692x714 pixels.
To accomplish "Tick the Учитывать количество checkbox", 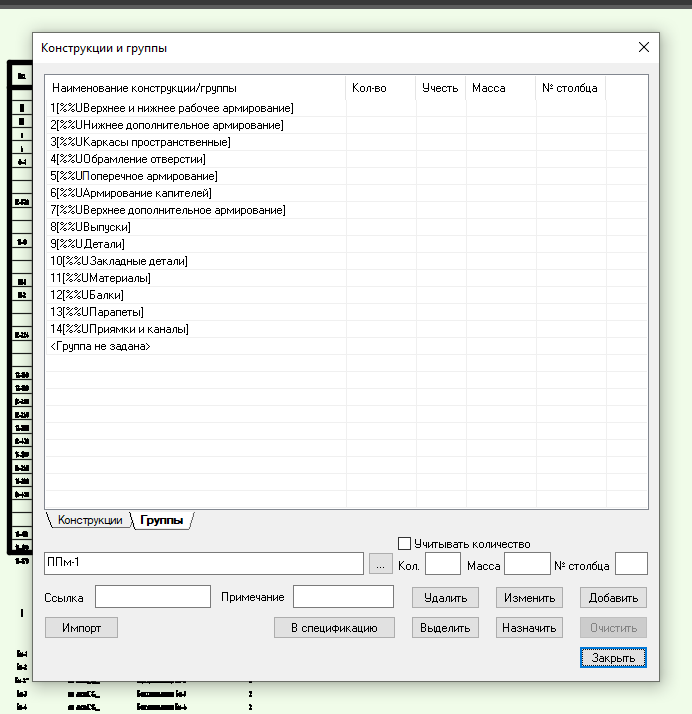I will click(404, 544).
